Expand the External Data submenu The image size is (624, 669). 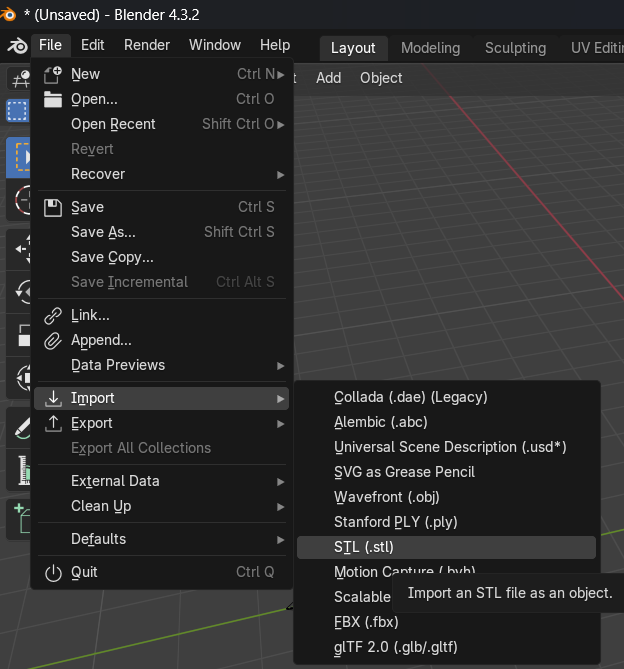point(161,481)
